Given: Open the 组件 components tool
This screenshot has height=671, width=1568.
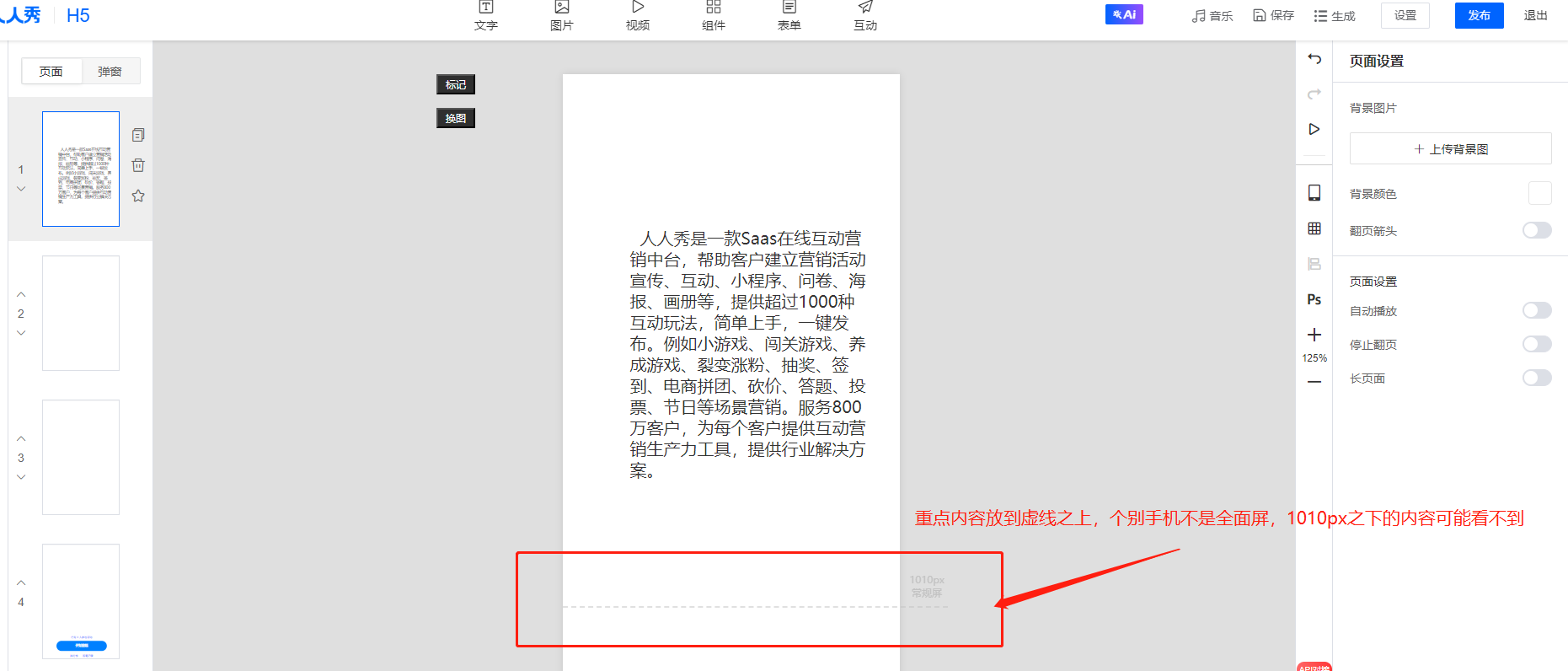Looking at the screenshot, I should [x=714, y=15].
